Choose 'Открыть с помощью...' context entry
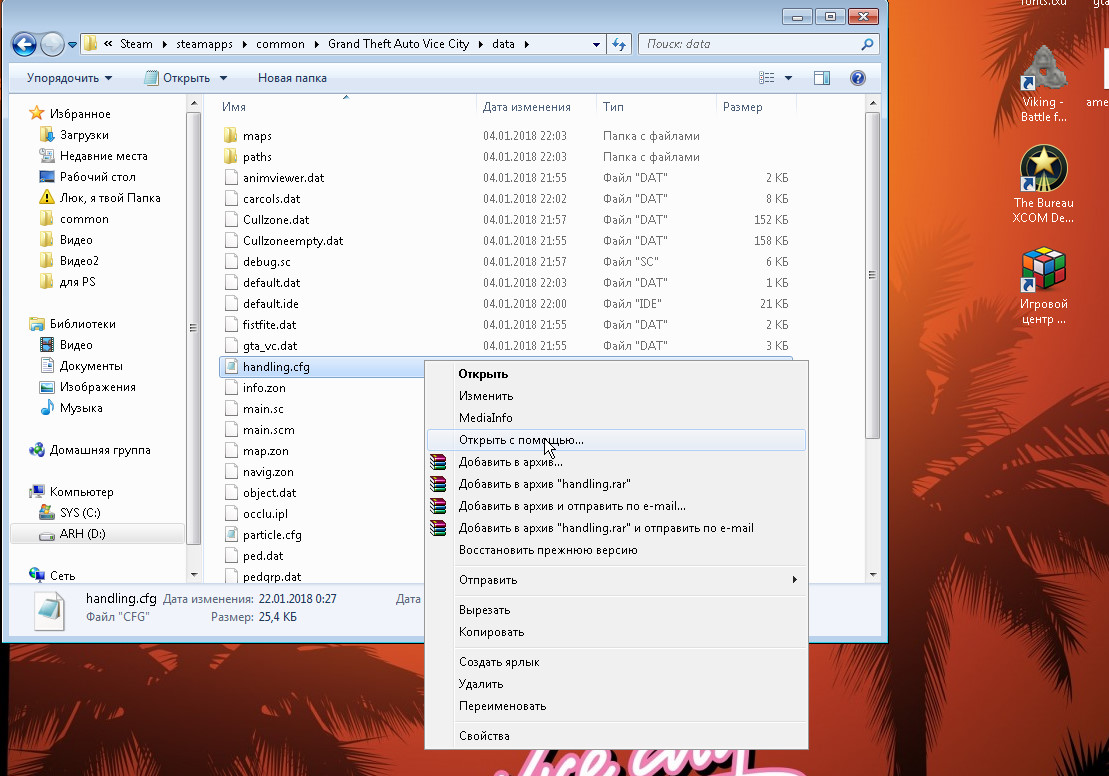1109x776 pixels. tap(616, 439)
